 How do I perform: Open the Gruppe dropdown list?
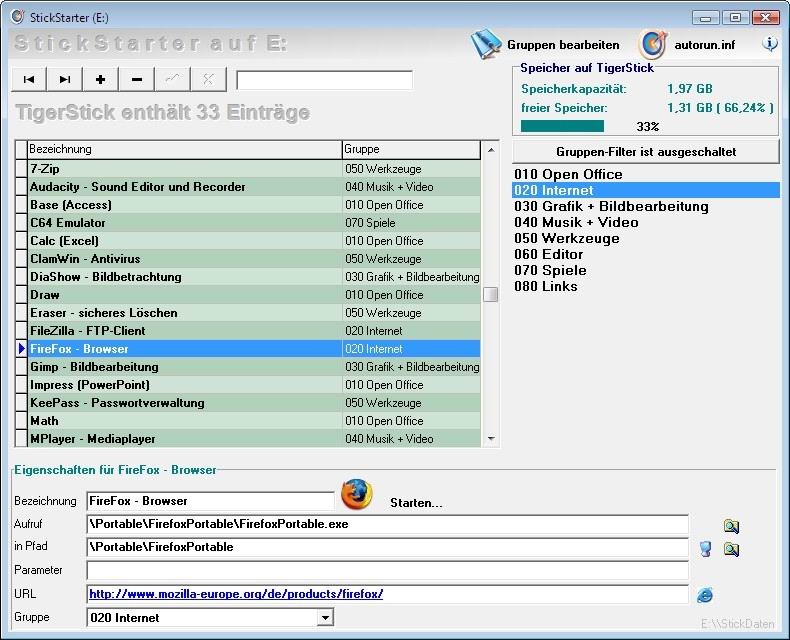point(324,618)
